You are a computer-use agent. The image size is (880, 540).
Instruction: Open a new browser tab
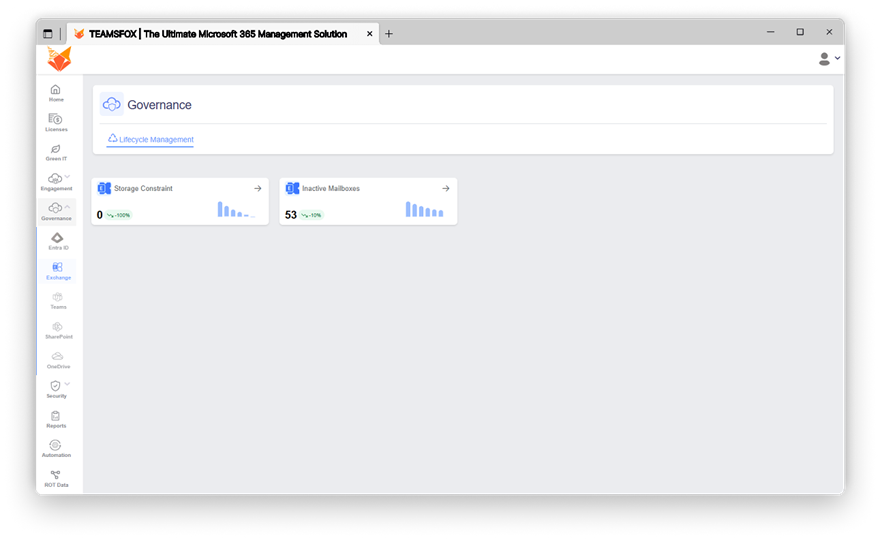click(388, 34)
